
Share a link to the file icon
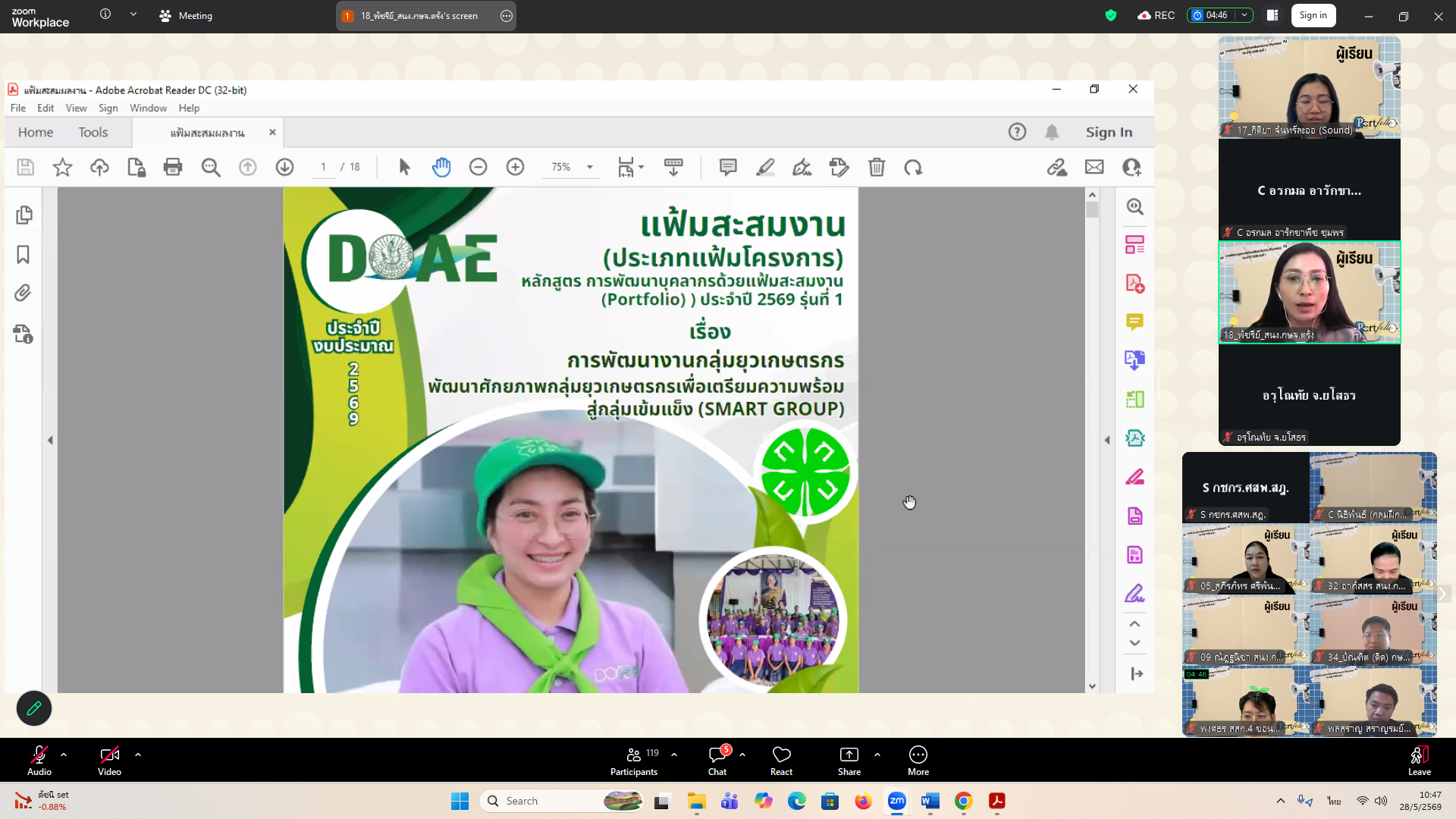coord(1057,167)
